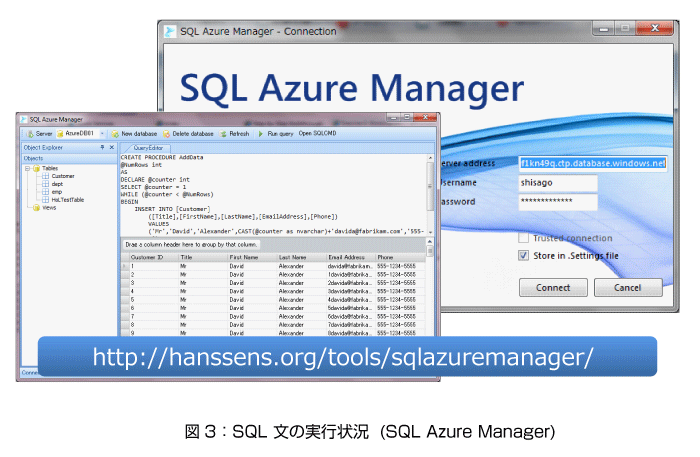The image size is (700, 457).
Task: Click the query editor vertical scrollbar
Action: pos(430,195)
